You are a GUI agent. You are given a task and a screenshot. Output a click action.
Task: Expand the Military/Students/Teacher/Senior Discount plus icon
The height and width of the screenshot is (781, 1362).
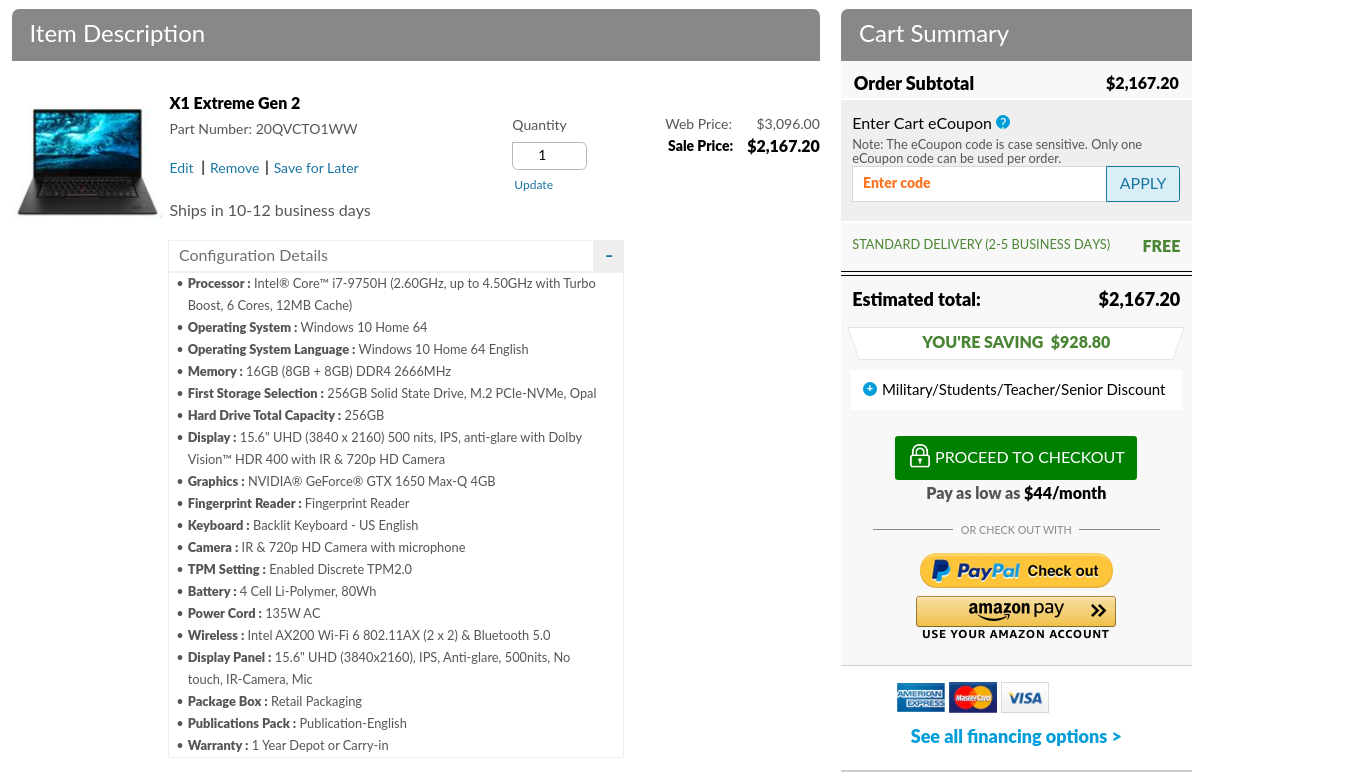coord(869,389)
